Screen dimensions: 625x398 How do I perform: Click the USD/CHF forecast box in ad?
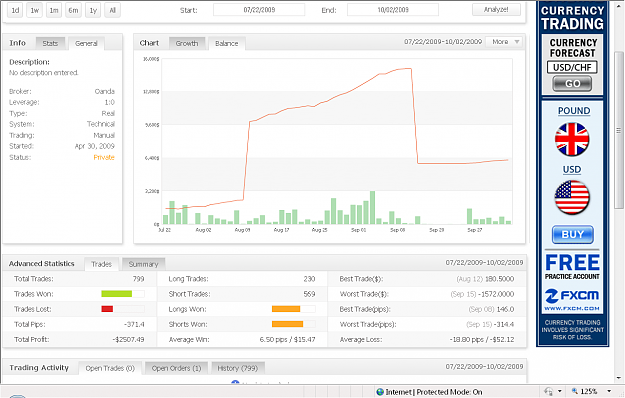click(x=572, y=67)
